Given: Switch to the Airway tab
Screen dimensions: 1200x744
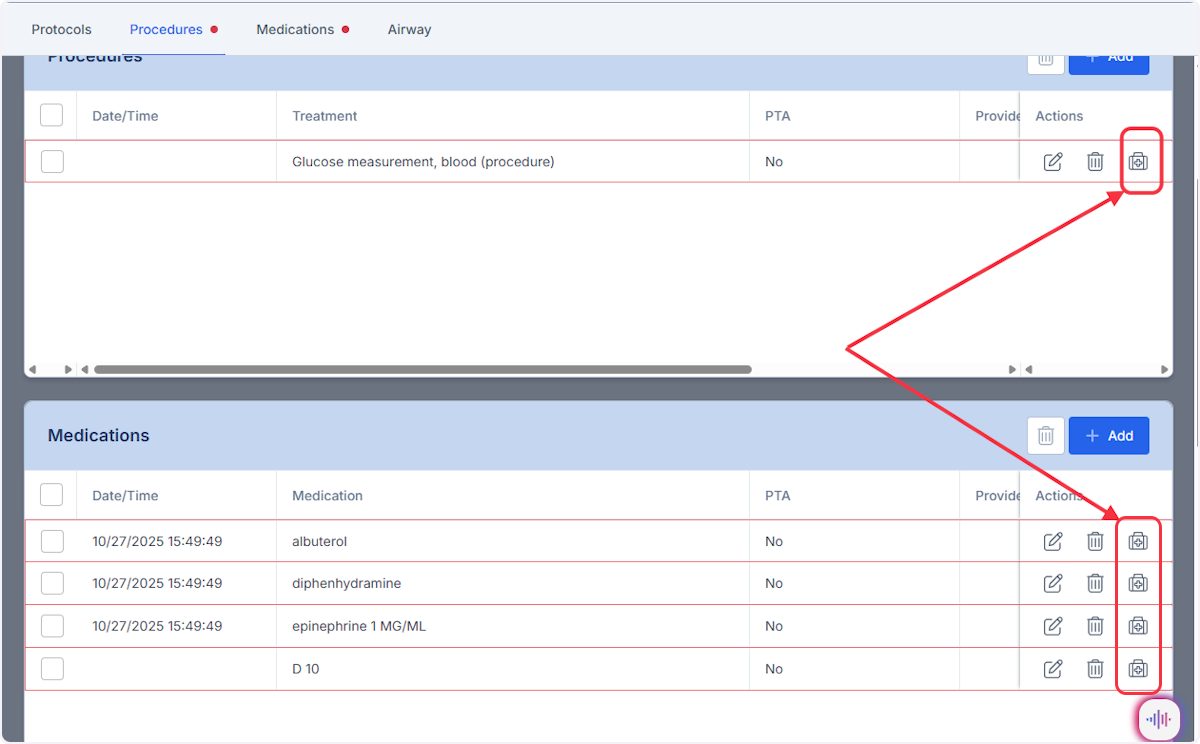Looking at the screenshot, I should tap(410, 30).
